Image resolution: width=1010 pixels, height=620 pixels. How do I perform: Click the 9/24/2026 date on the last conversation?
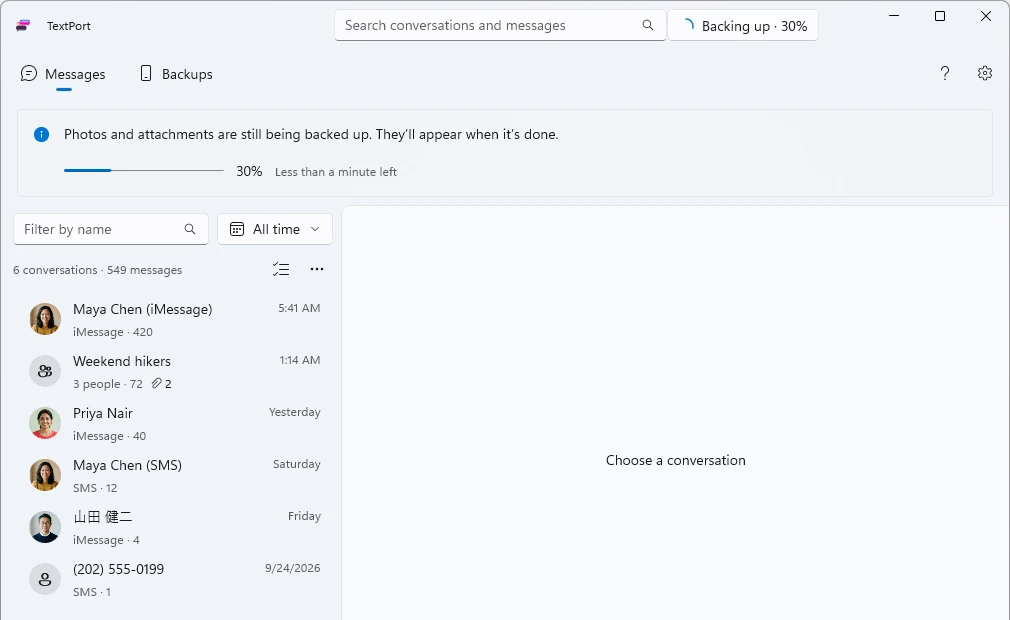(292, 568)
